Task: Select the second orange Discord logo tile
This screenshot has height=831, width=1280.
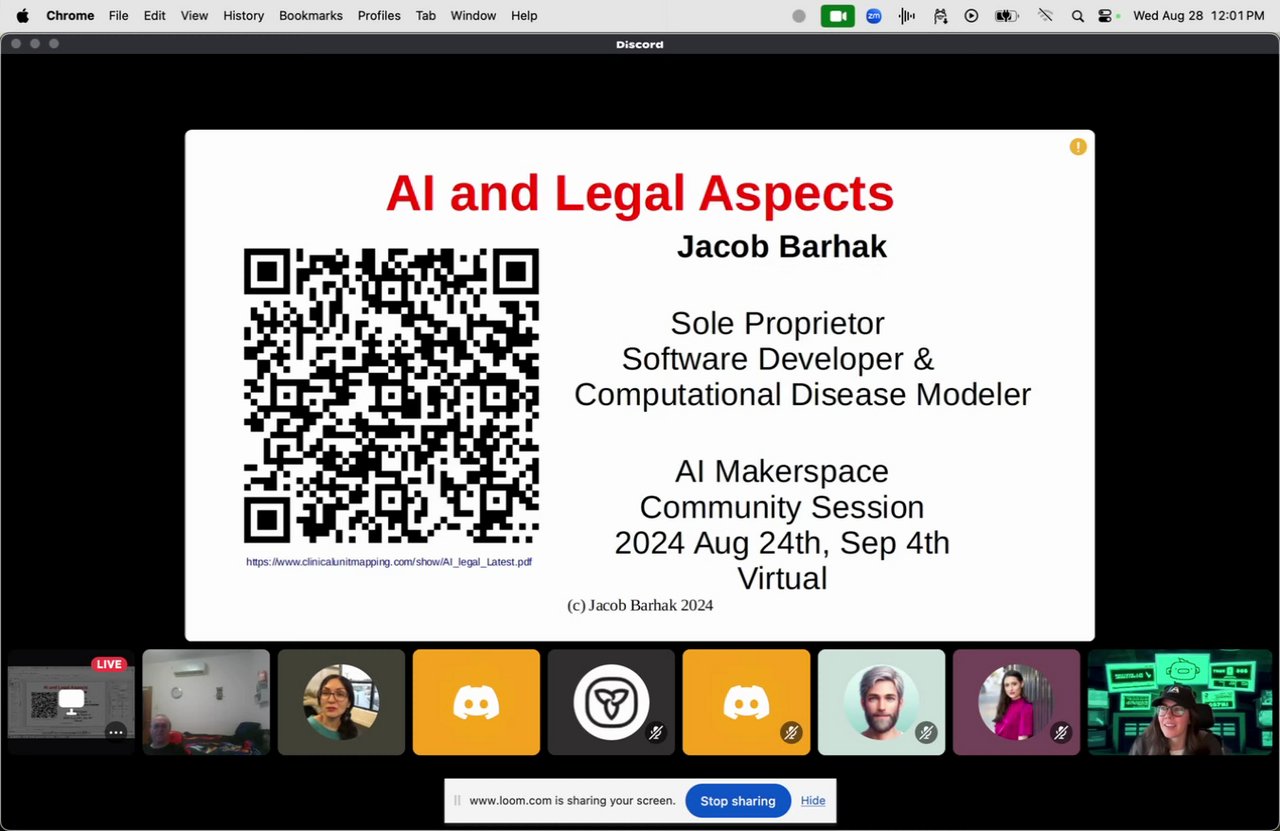Action: click(746, 702)
